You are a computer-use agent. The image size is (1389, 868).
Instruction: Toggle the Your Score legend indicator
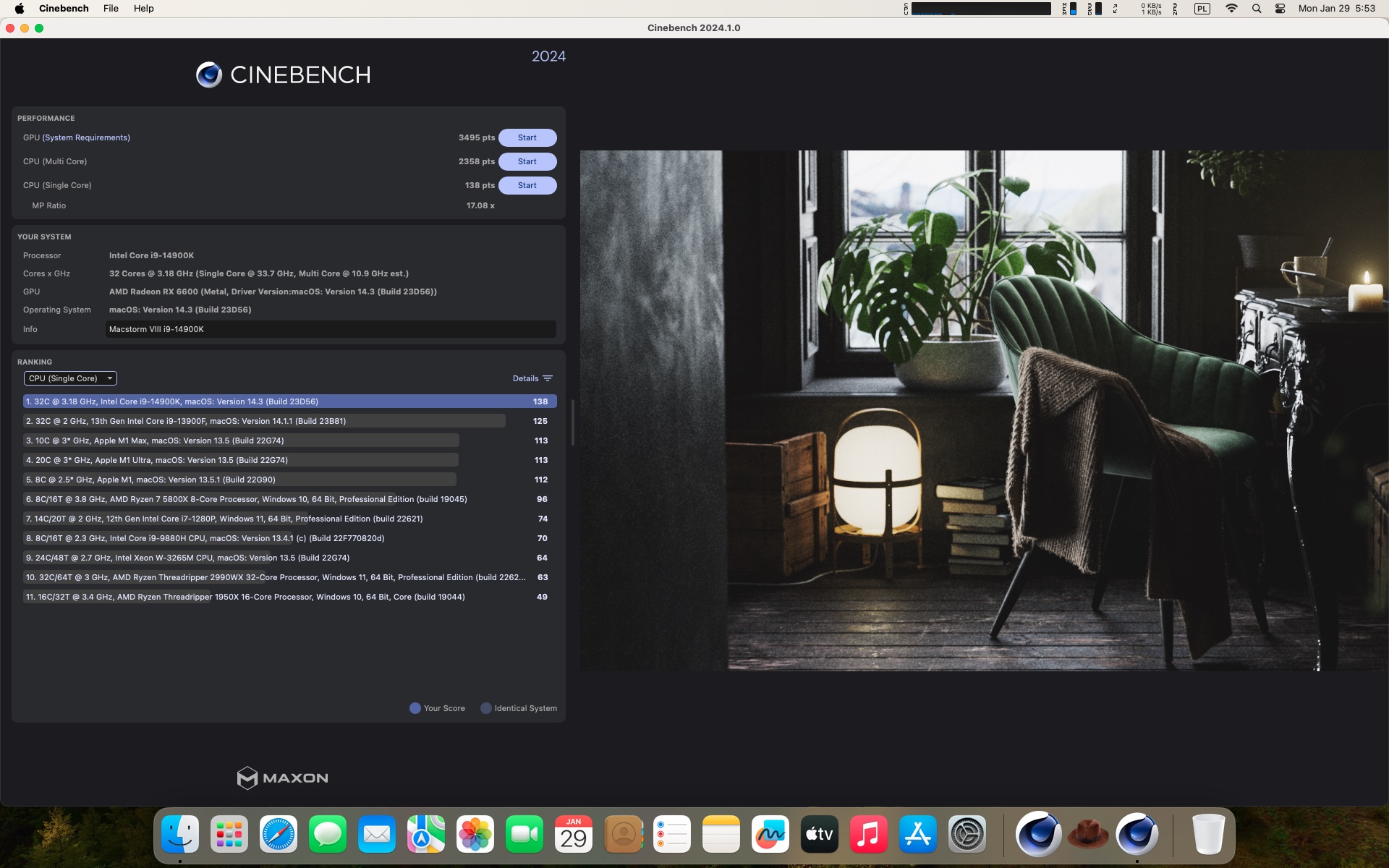415,708
